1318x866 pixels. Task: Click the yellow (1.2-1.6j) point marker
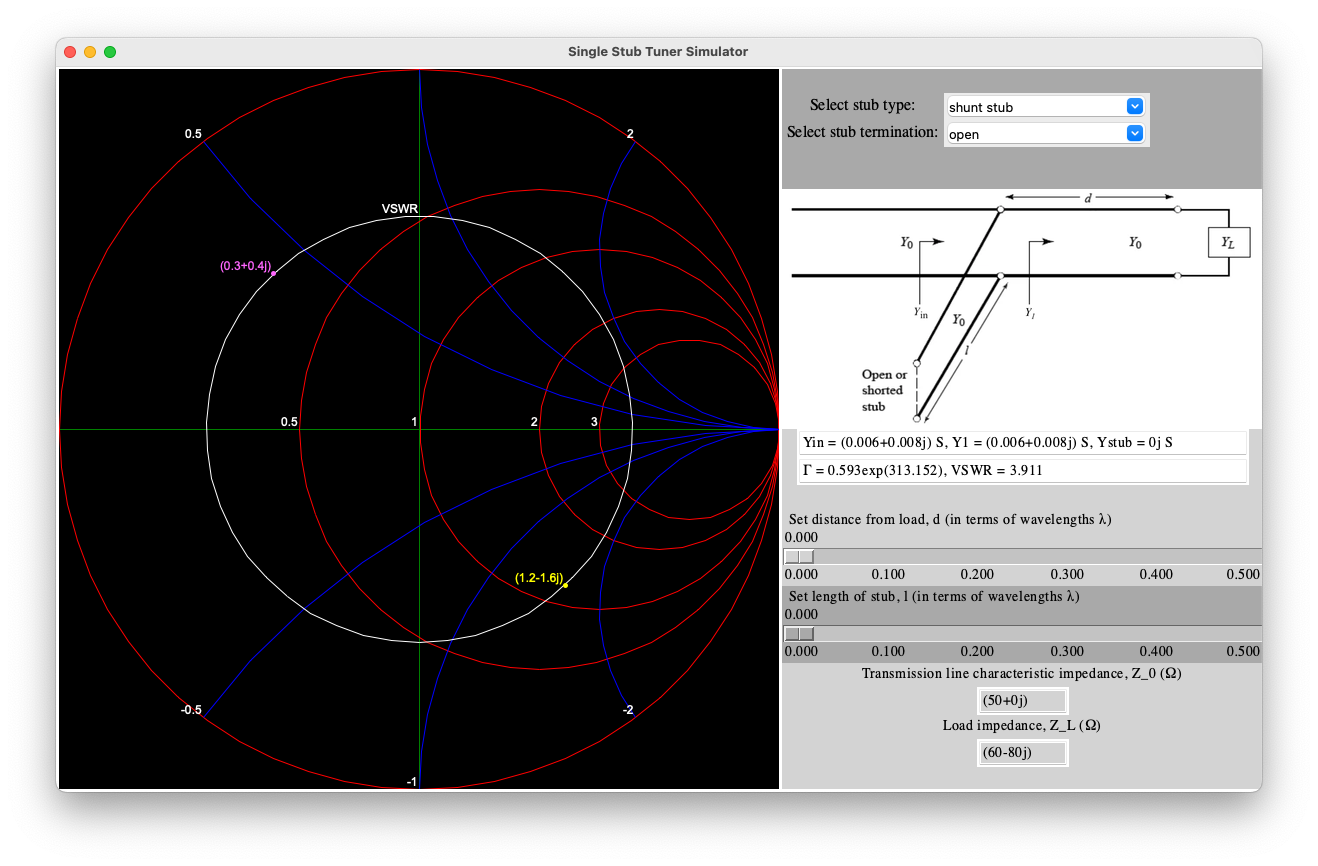point(566,585)
